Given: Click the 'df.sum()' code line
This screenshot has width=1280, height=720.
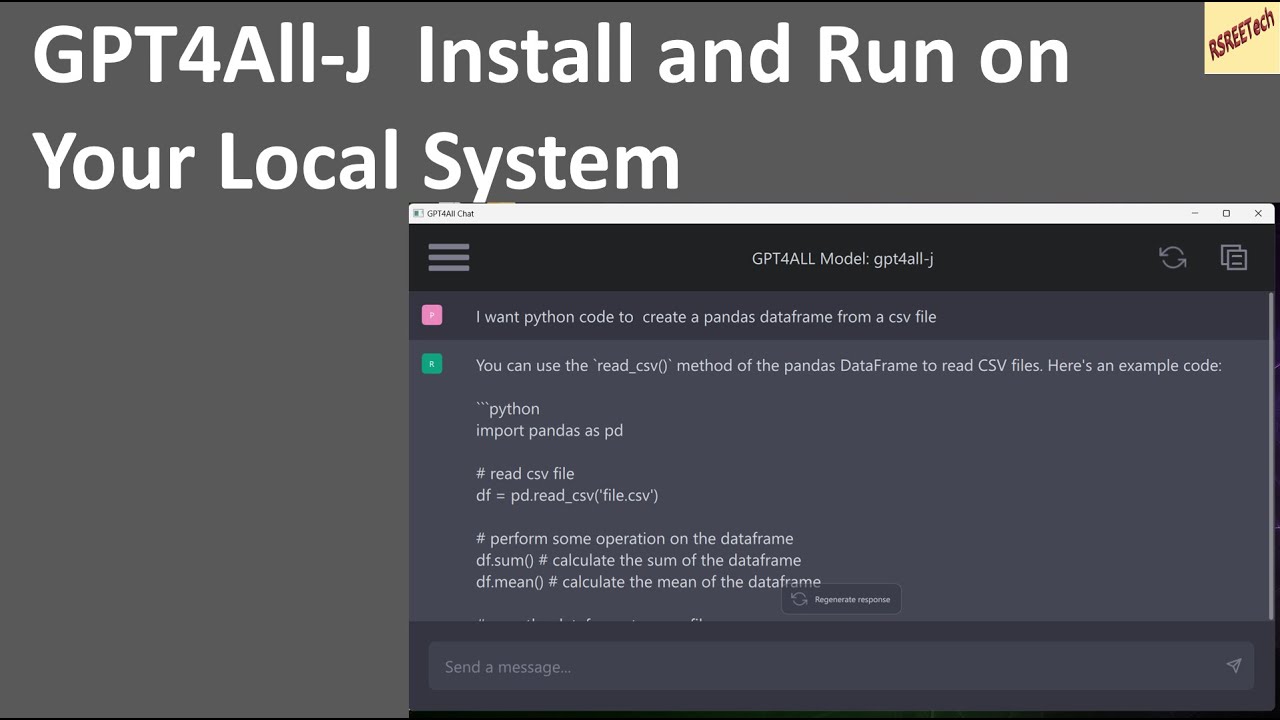Looking at the screenshot, I should coord(638,560).
